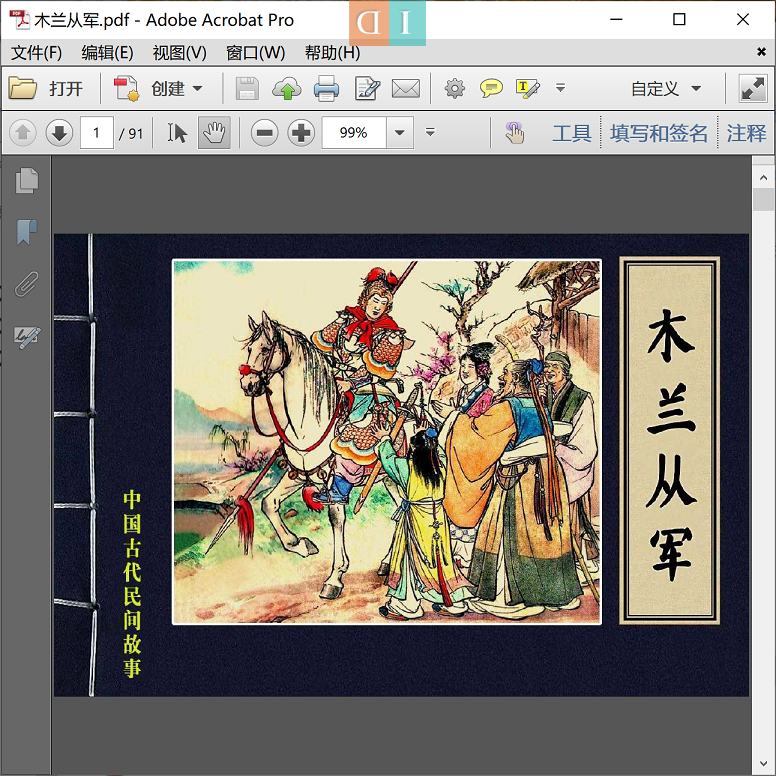Add a sticky note comment
776x776 pixels.
pos(491,89)
